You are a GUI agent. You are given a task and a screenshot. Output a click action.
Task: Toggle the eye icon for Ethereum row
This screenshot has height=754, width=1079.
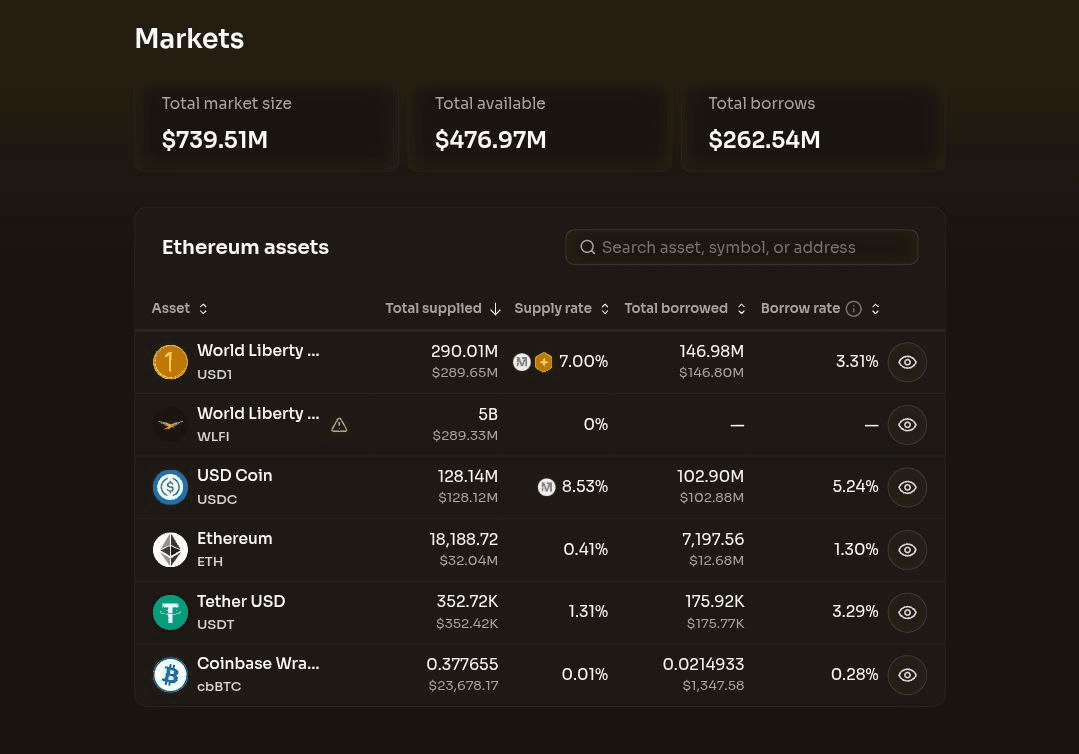(907, 550)
